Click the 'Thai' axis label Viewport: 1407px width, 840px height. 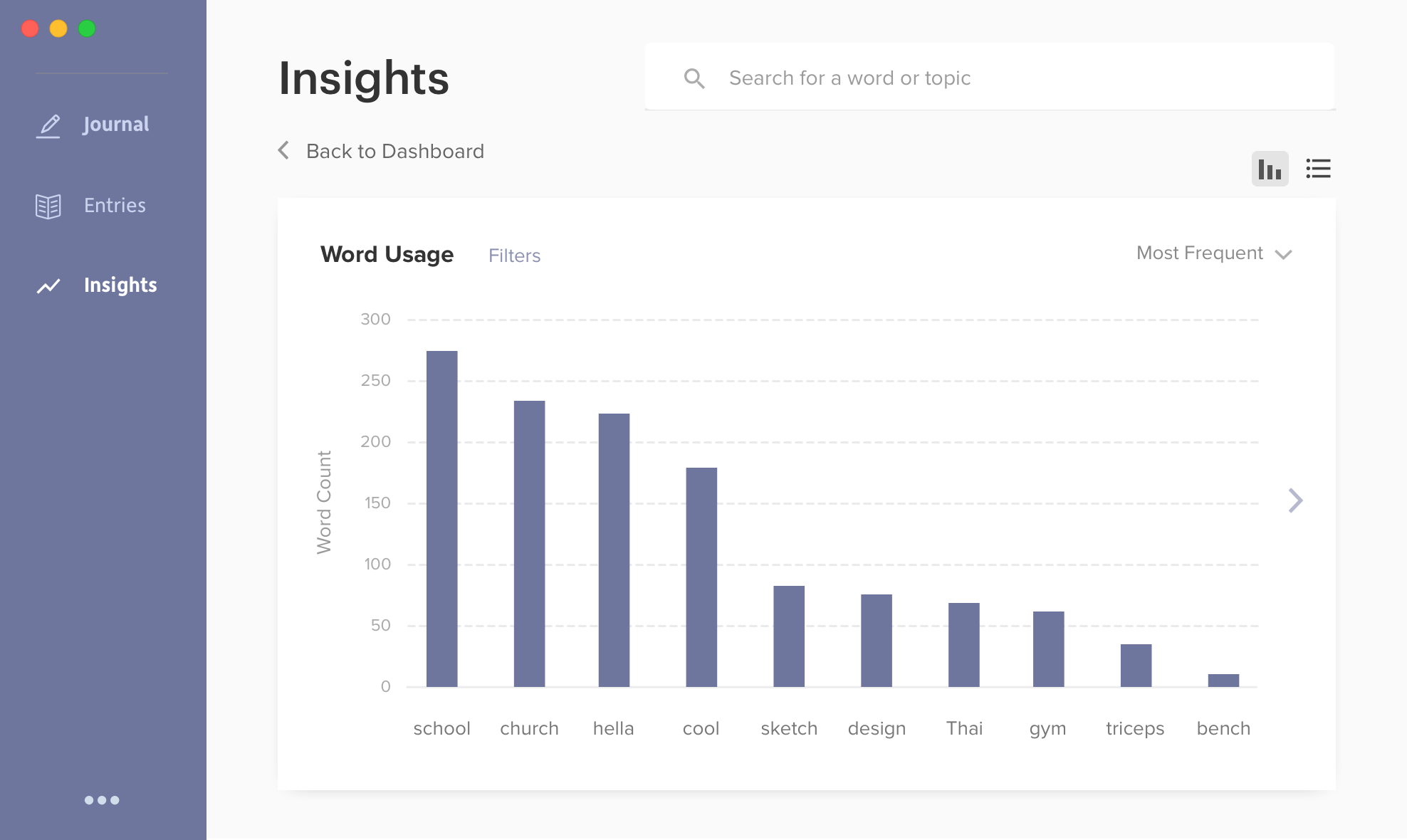[964, 728]
